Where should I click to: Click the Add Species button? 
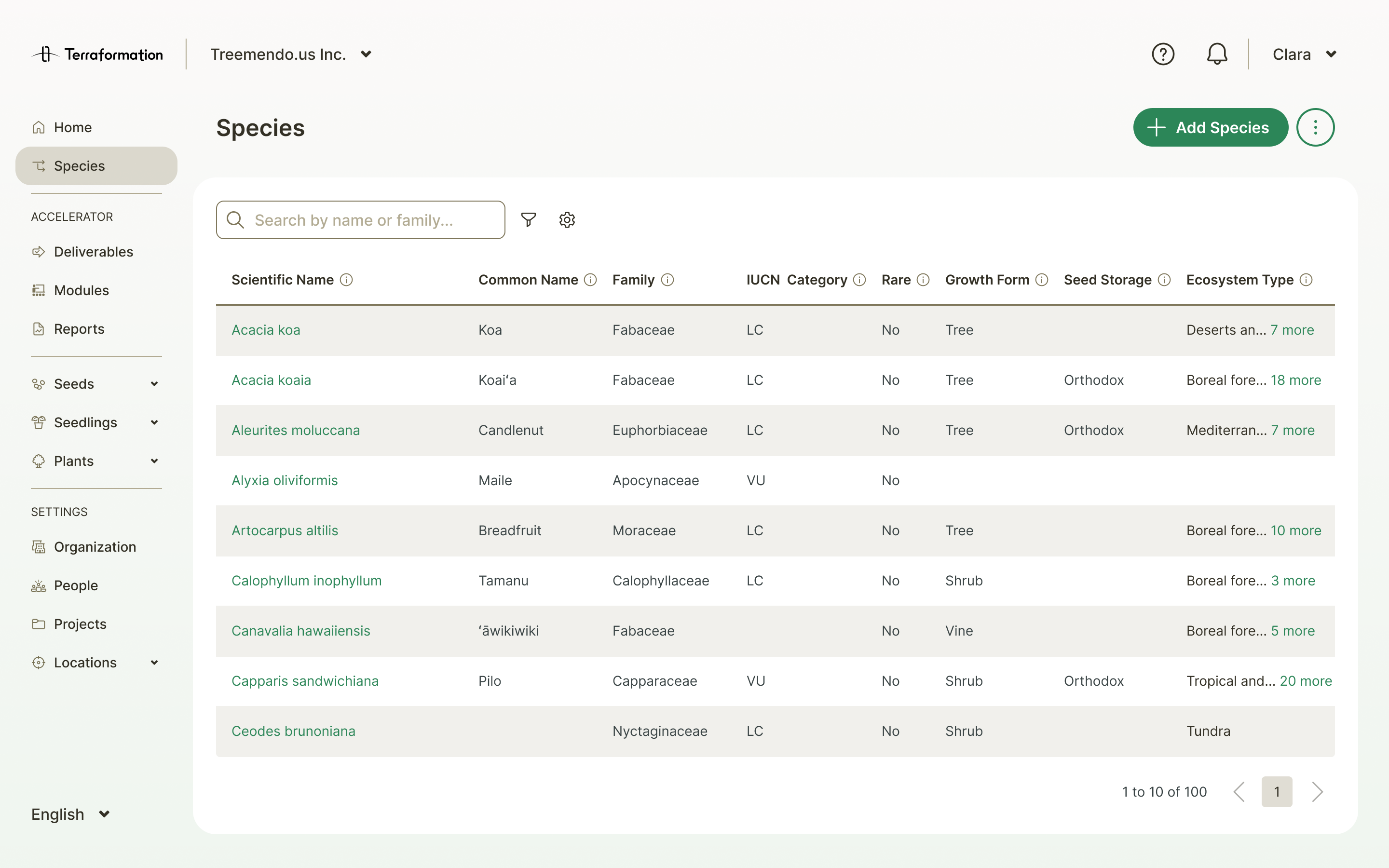pos(1210,127)
